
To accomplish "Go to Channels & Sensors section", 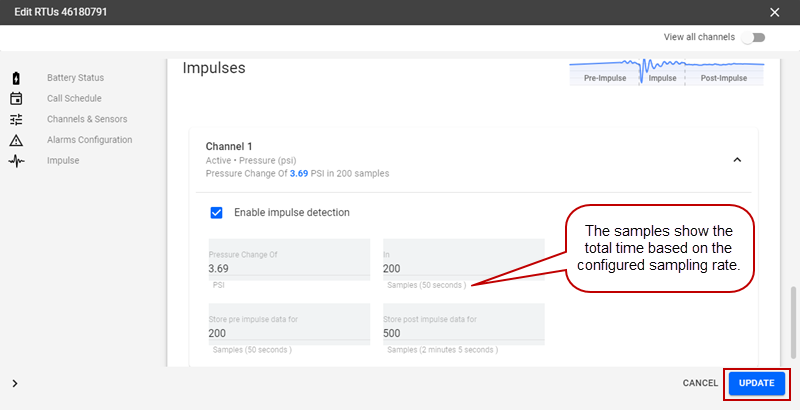I will tap(87, 119).
